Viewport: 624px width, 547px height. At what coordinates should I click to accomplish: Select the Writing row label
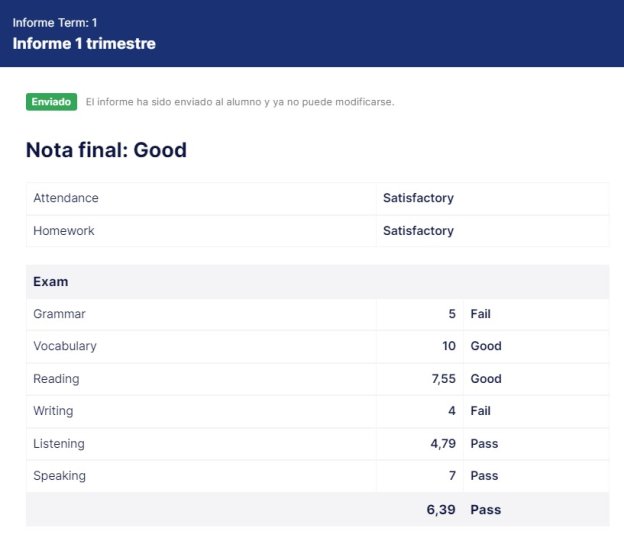point(53,411)
